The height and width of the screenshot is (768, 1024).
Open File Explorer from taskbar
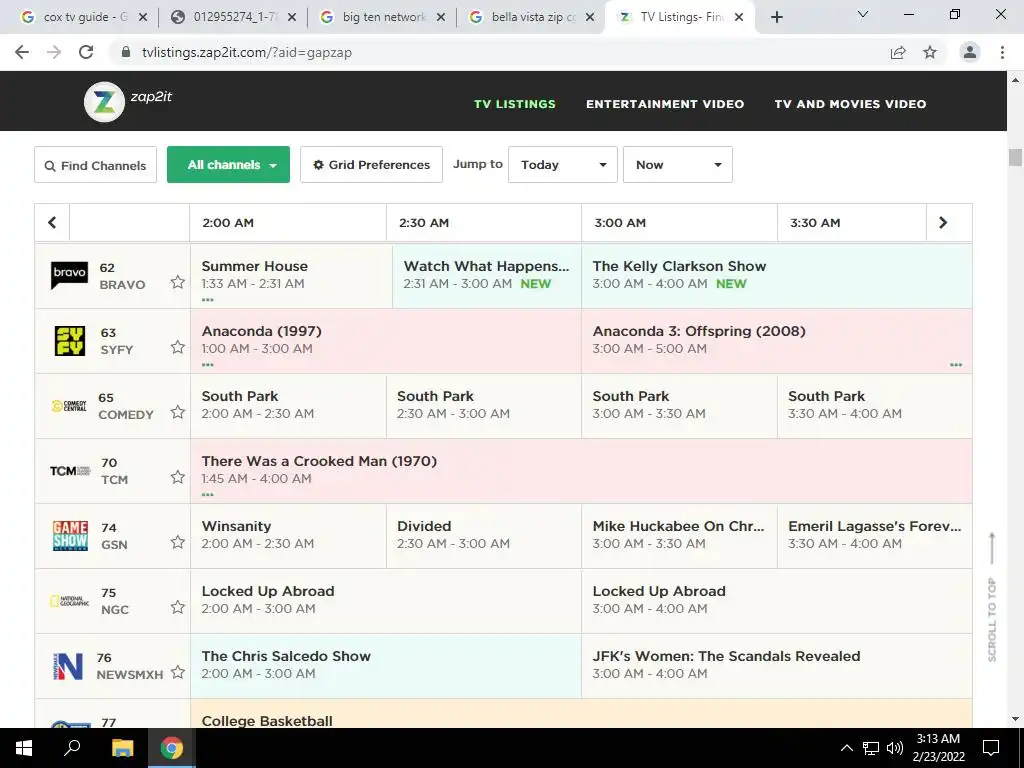[x=122, y=748]
